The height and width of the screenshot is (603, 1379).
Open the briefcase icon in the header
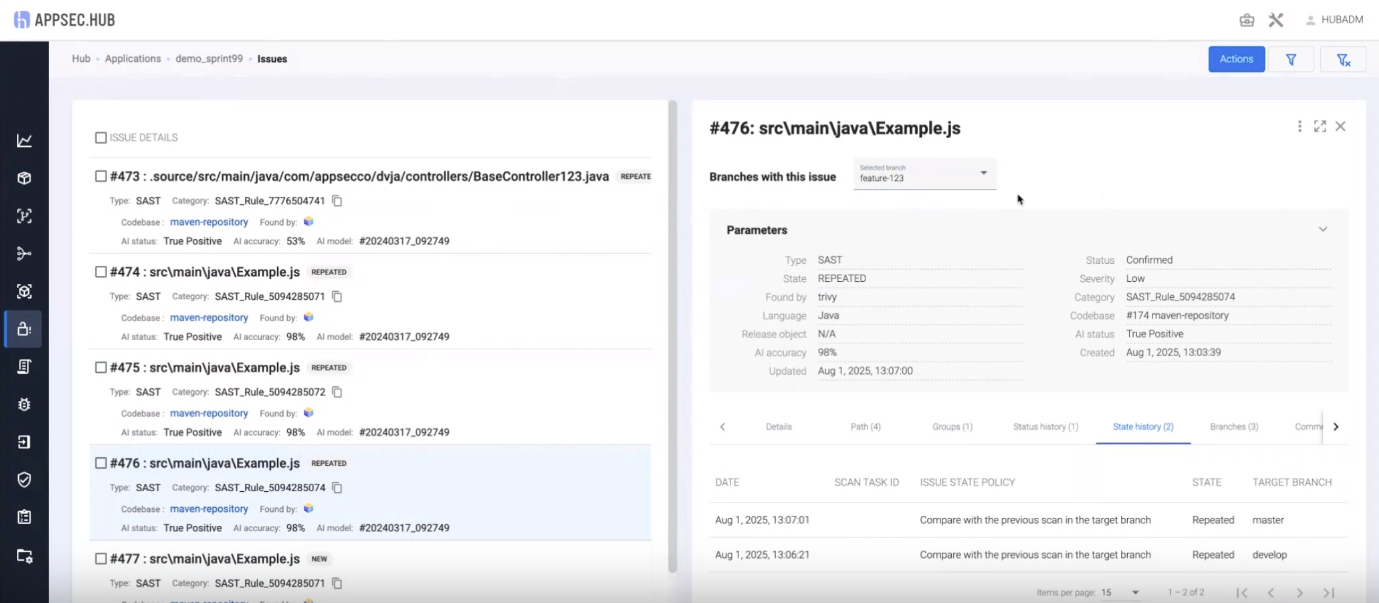(x=1246, y=20)
